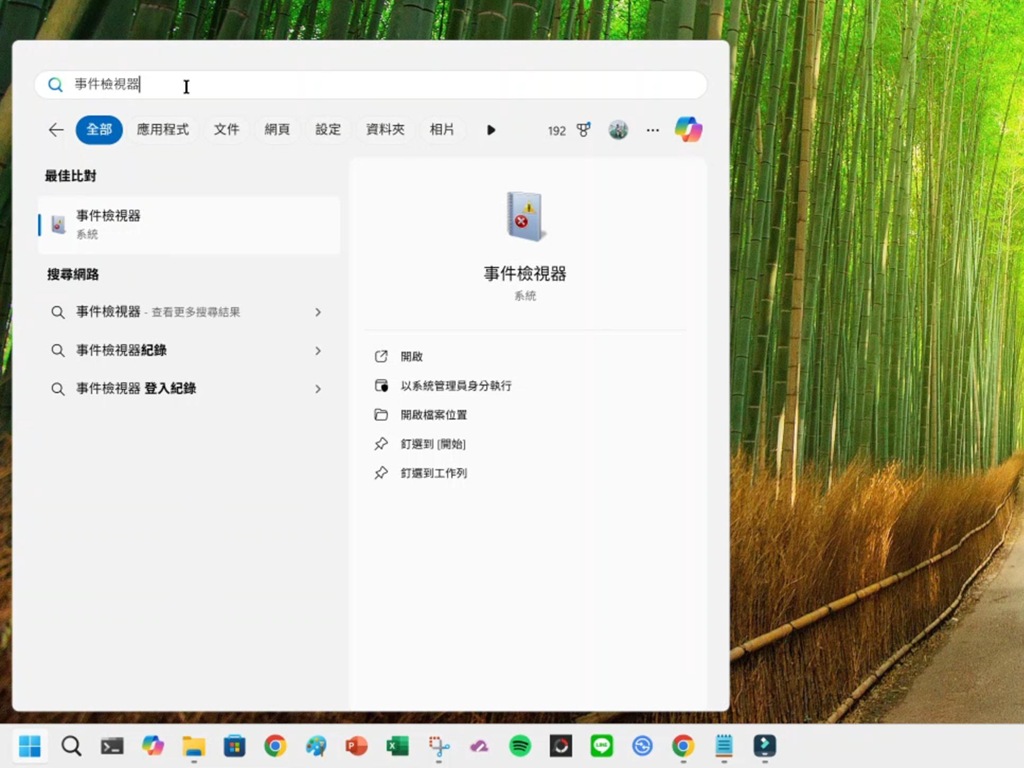1024x768 pixels.
Task: Expand the 事件檢視器 登入紀錄 suggestion arrow
Action: click(x=318, y=389)
